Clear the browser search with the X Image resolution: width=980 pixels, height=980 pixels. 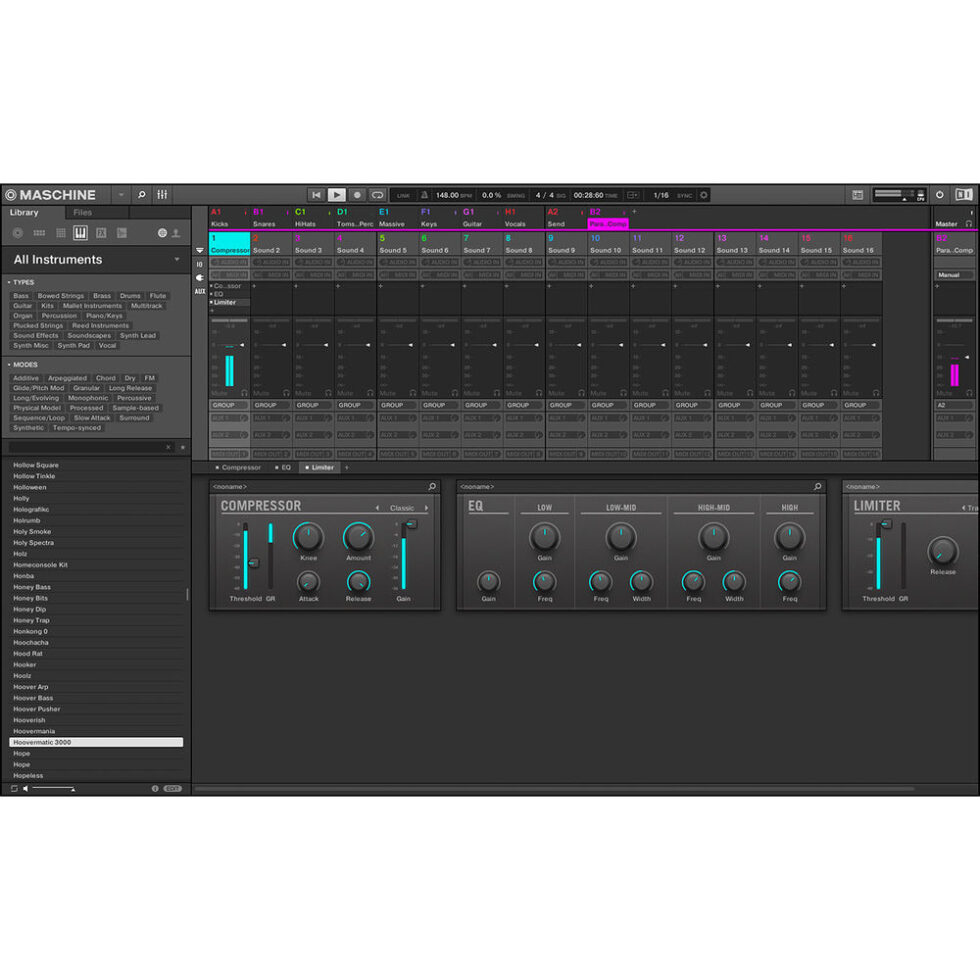point(168,448)
